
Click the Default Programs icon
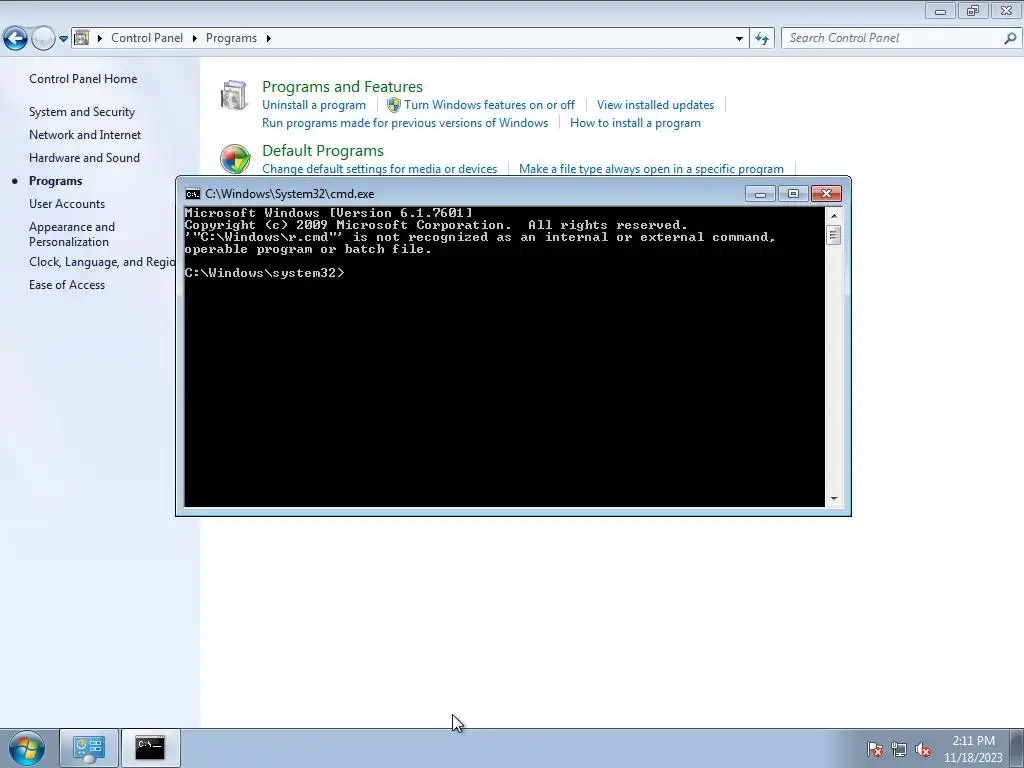click(235, 159)
